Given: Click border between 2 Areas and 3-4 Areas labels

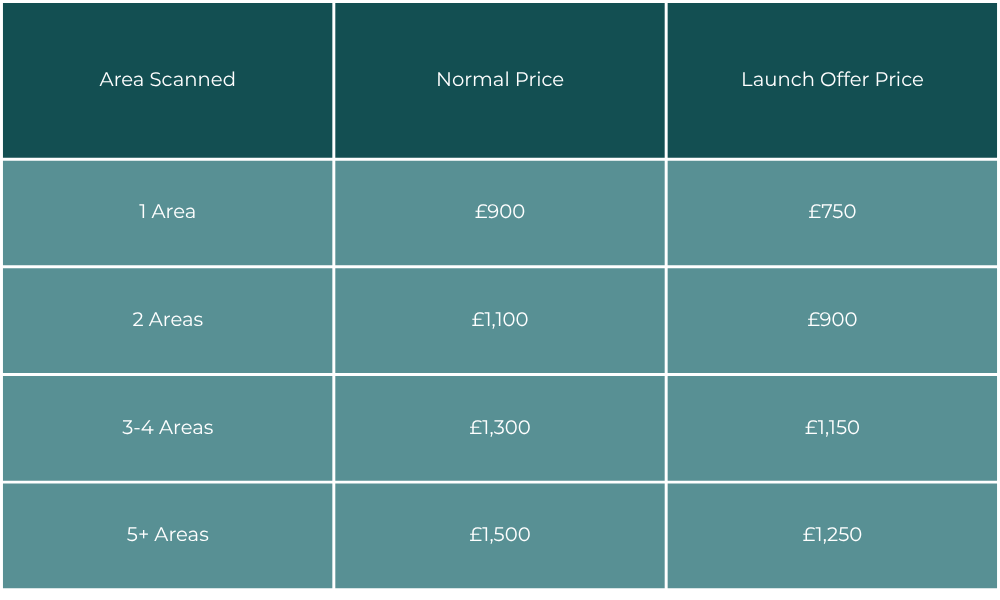Looking at the screenshot, I should [x=167, y=375].
